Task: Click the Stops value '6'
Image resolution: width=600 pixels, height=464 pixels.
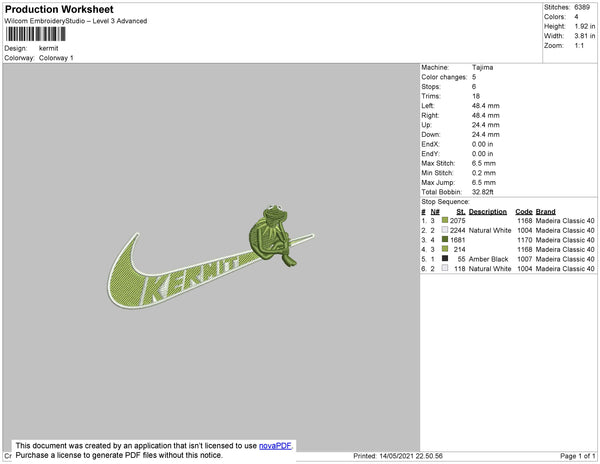Action: (474, 86)
